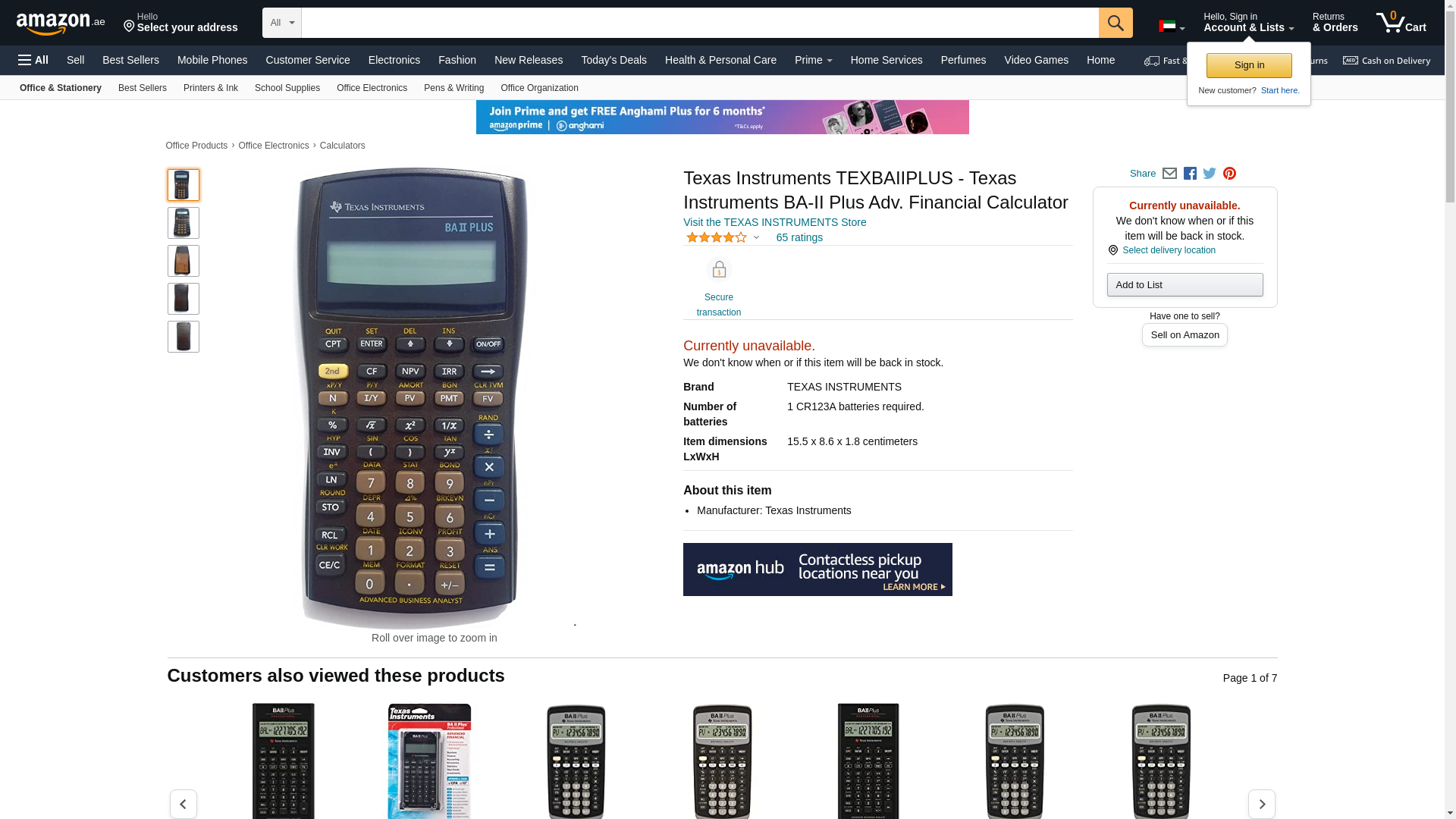Viewport: 1456px width, 819px height.
Task: Open the shopping cart icon
Action: (1401, 23)
